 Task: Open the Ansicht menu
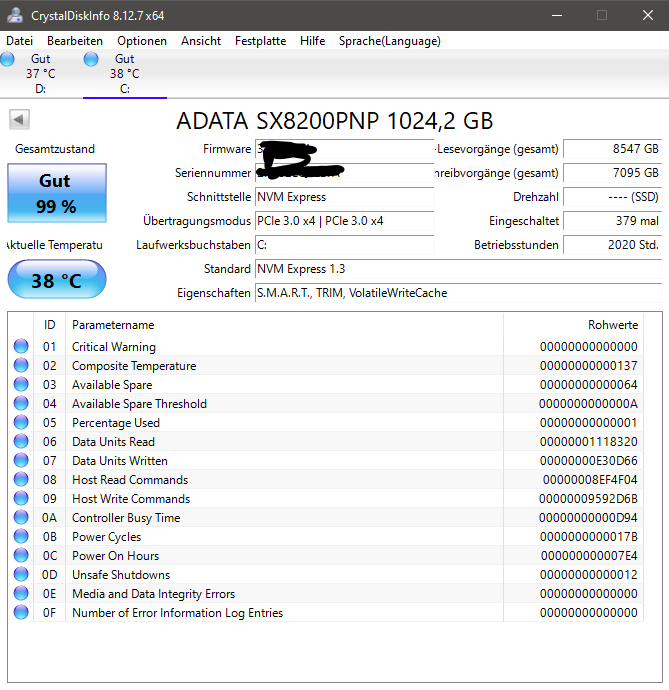[201, 41]
